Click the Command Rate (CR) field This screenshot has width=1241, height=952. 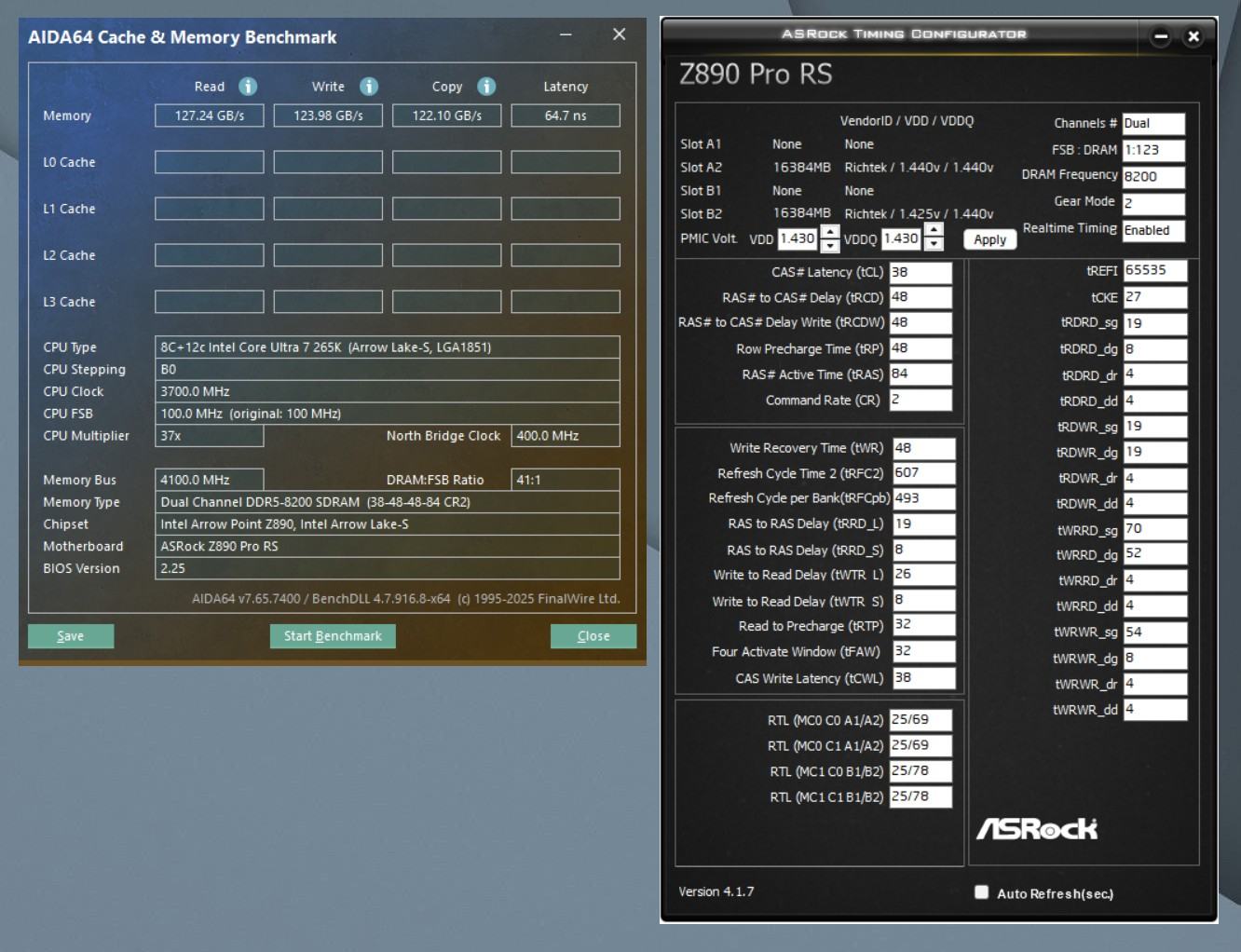point(921,400)
